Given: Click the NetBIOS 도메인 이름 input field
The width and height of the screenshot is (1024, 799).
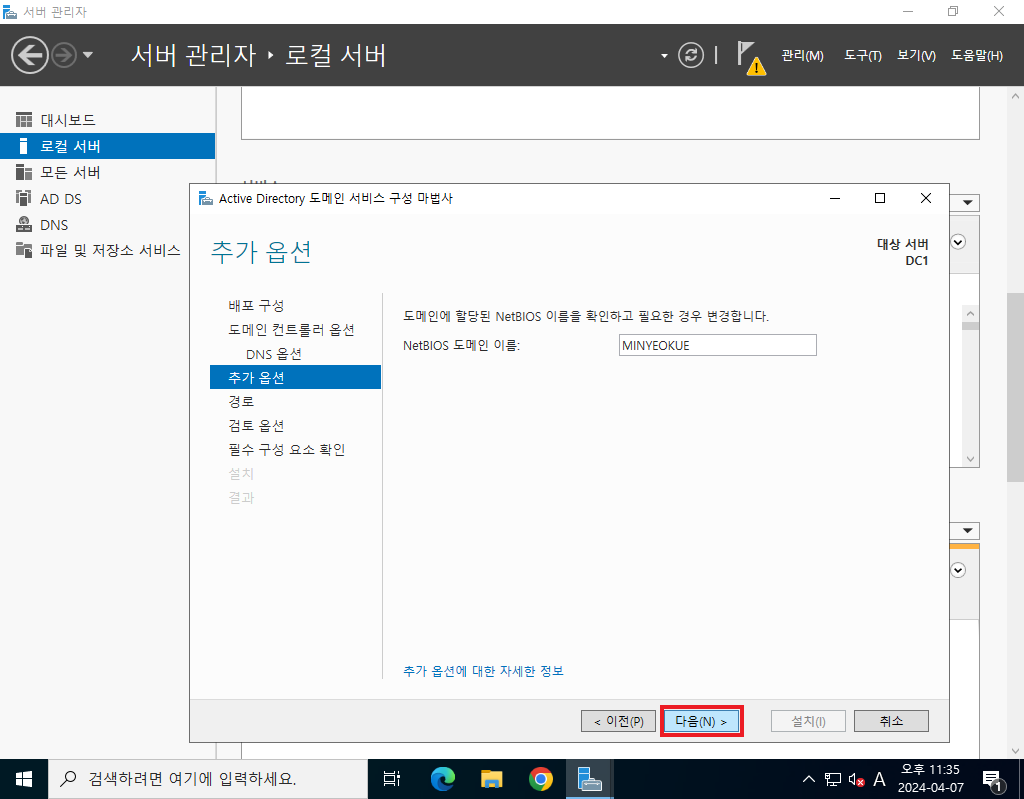Looking at the screenshot, I should (718, 346).
